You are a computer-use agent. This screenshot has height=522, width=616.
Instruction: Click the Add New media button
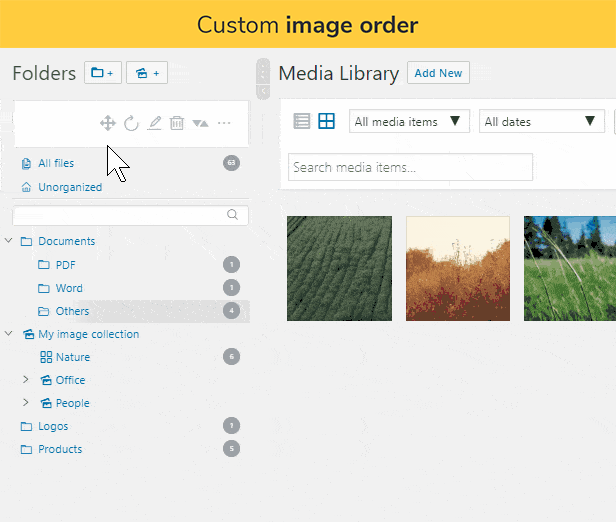pos(438,73)
